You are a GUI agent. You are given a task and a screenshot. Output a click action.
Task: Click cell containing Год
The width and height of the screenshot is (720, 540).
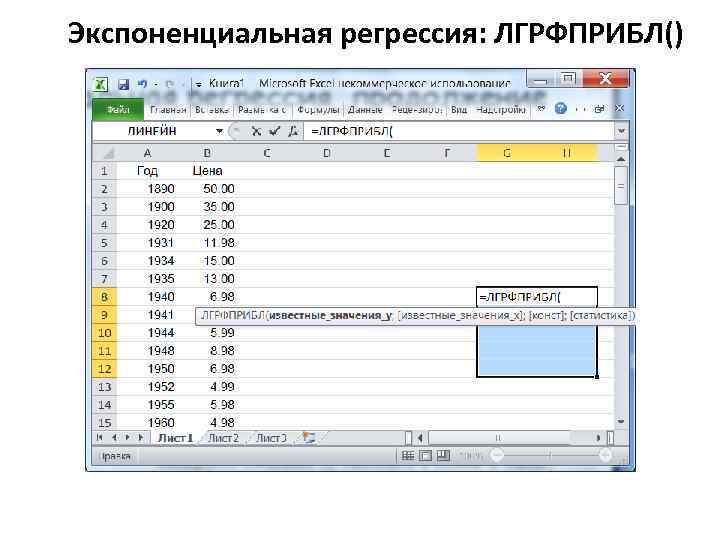click(147, 171)
